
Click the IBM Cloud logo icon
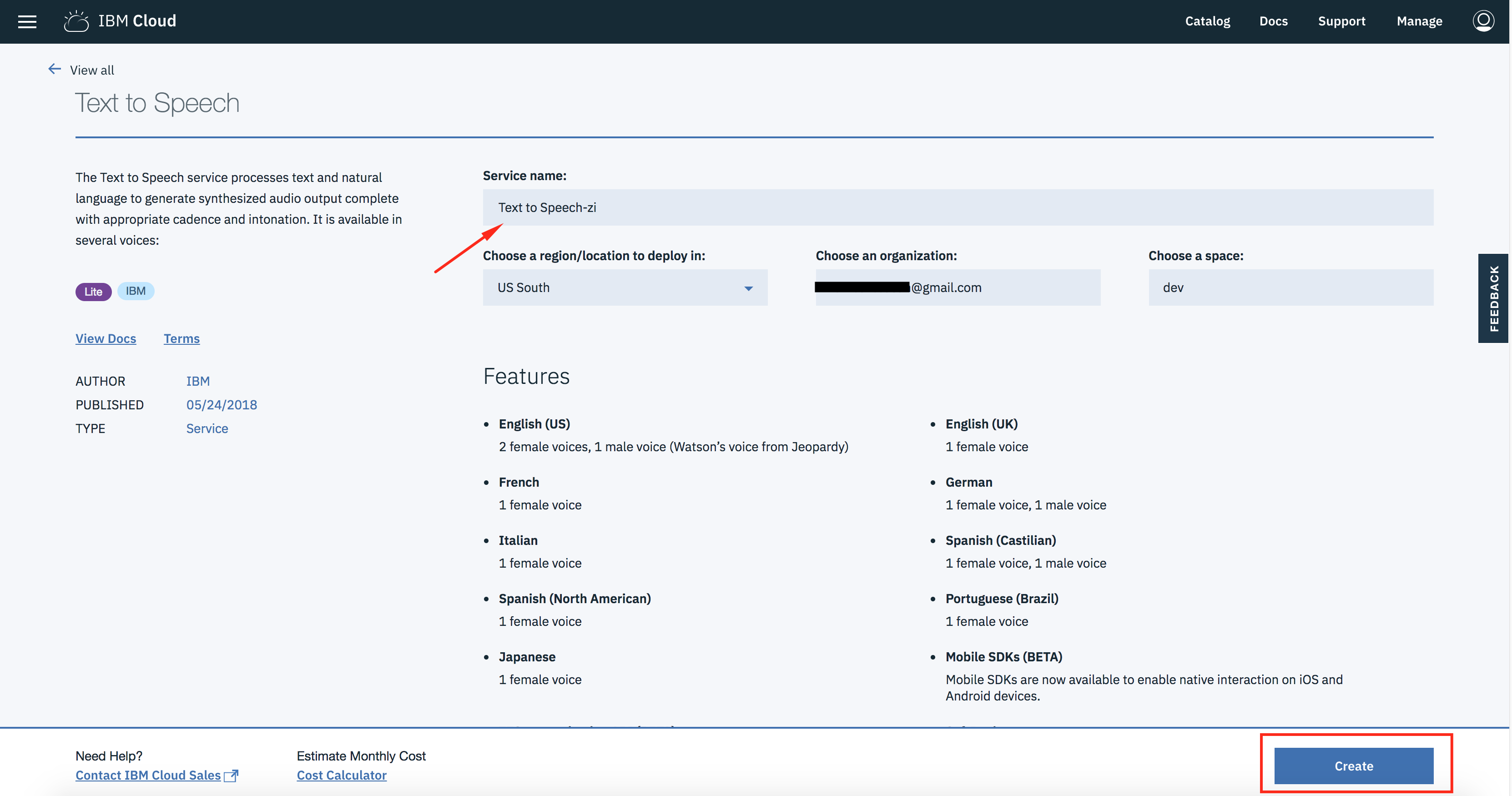pos(76,21)
